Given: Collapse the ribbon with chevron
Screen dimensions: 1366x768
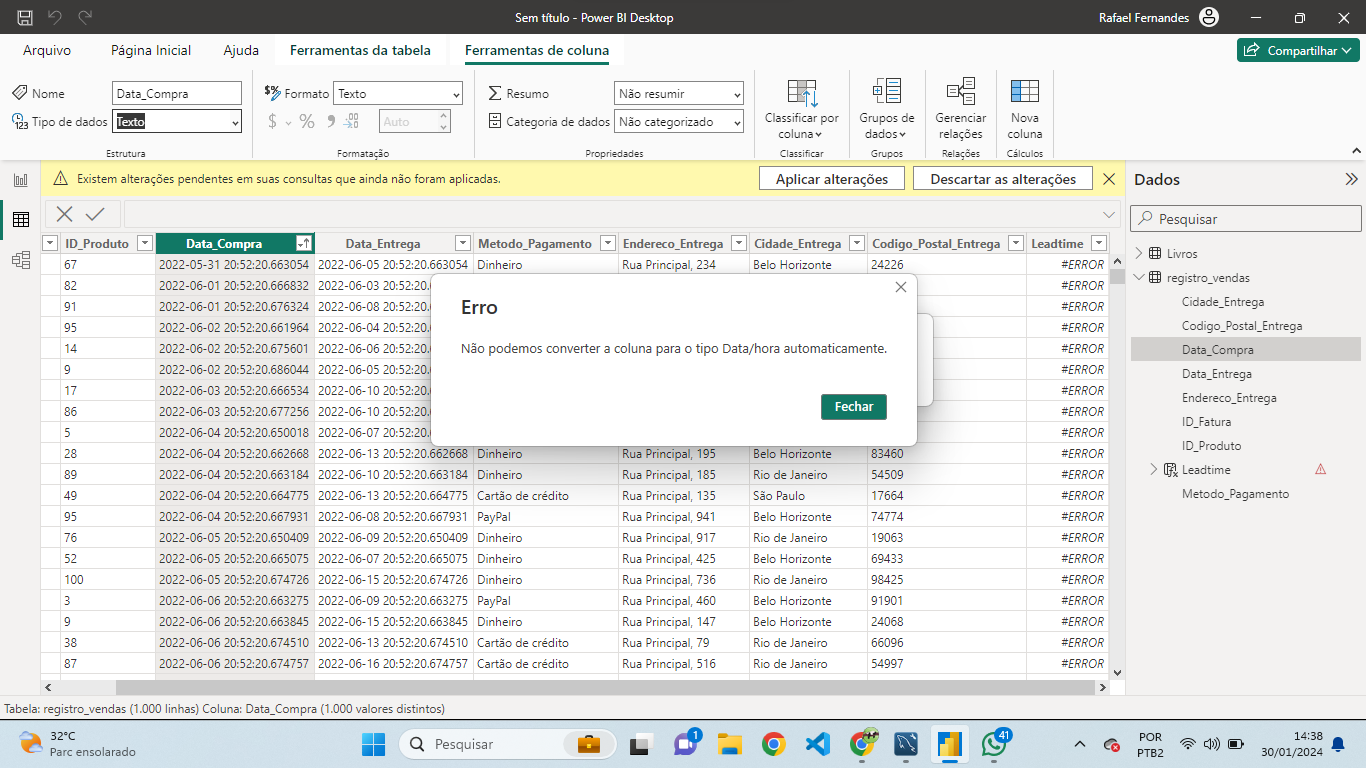Looking at the screenshot, I should [x=1355, y=151].
